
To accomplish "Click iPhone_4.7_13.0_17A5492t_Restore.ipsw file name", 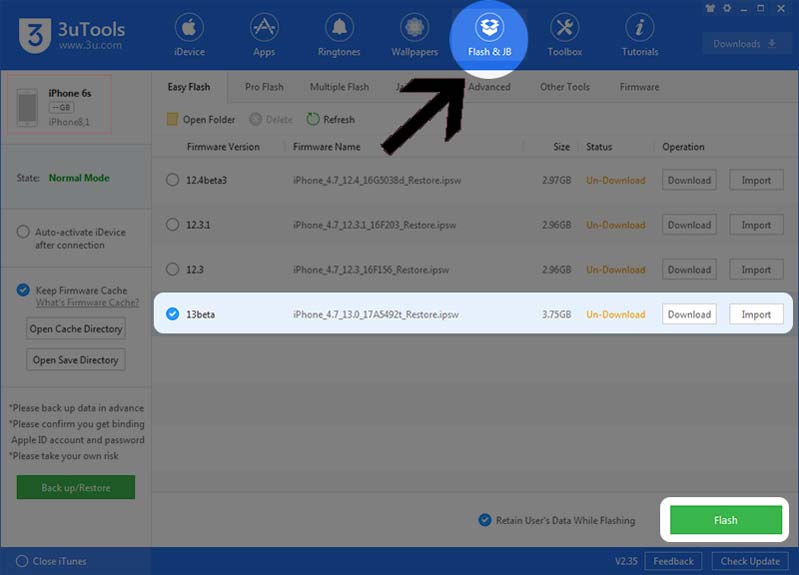I will click(x=376, y=315).
